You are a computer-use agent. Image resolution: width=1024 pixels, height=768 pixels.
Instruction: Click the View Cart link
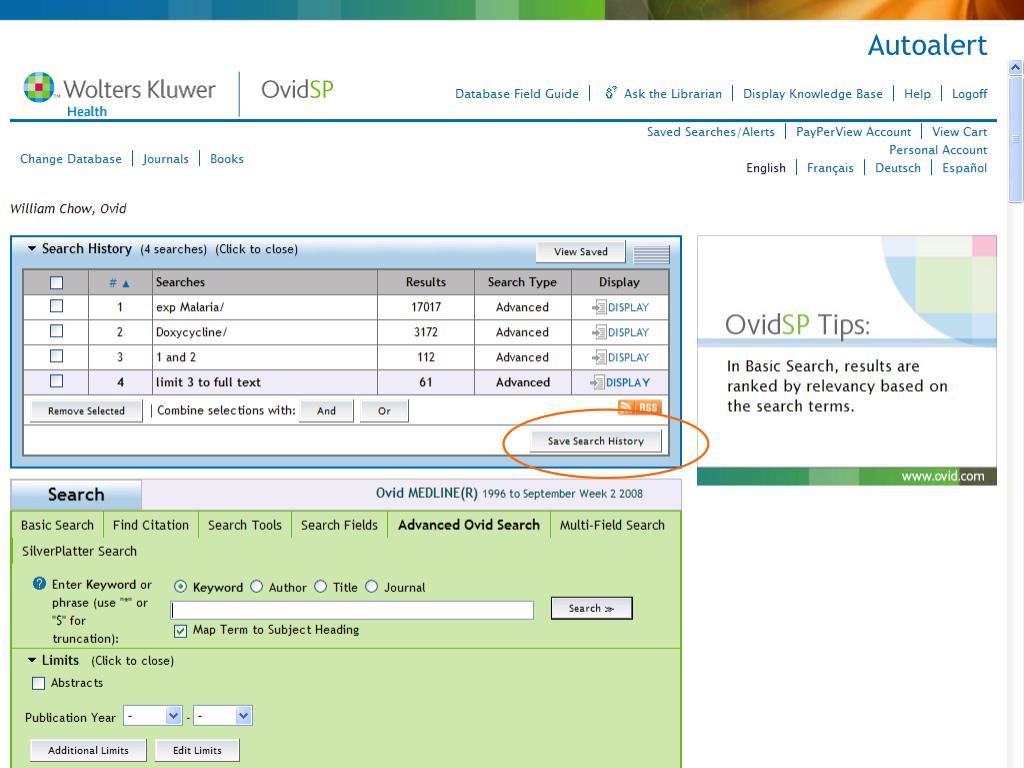(x=959, y=131)
